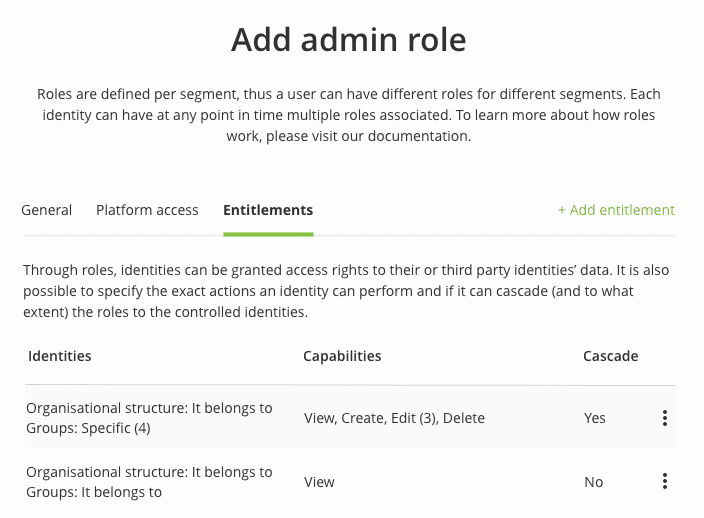
Task: Click the No cascade value
Action: pos(594,482)
